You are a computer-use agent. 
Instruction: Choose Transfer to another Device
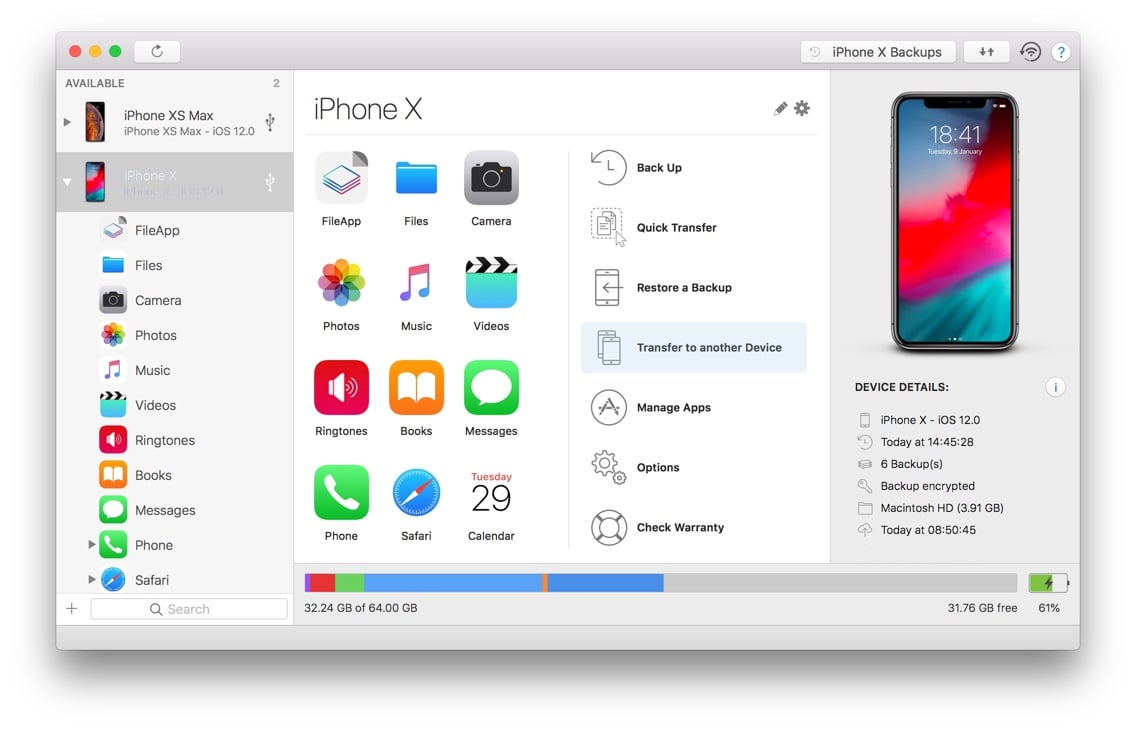coord(693,348)
